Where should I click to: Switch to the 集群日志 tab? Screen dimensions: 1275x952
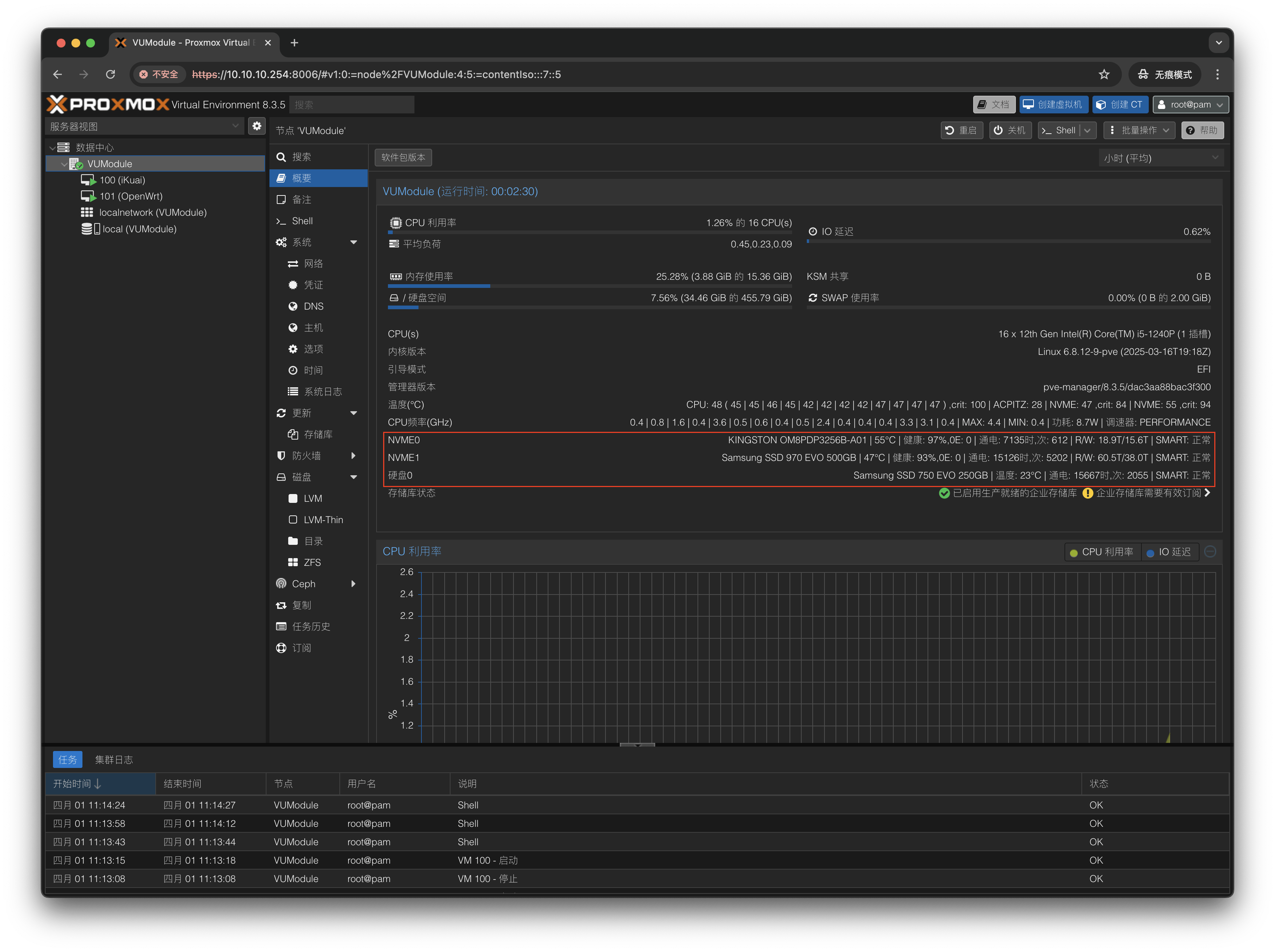pos(113,759)
